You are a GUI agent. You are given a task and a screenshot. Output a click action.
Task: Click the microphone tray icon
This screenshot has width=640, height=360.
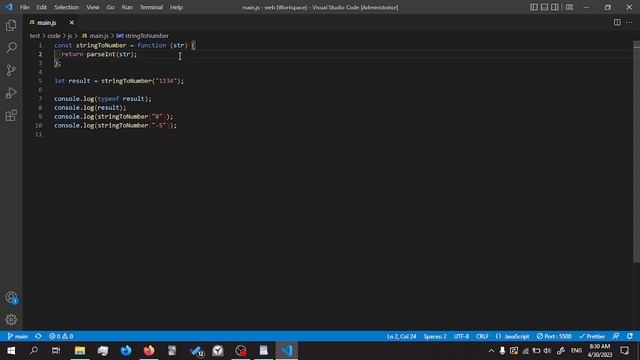click(x=502, y=351)
